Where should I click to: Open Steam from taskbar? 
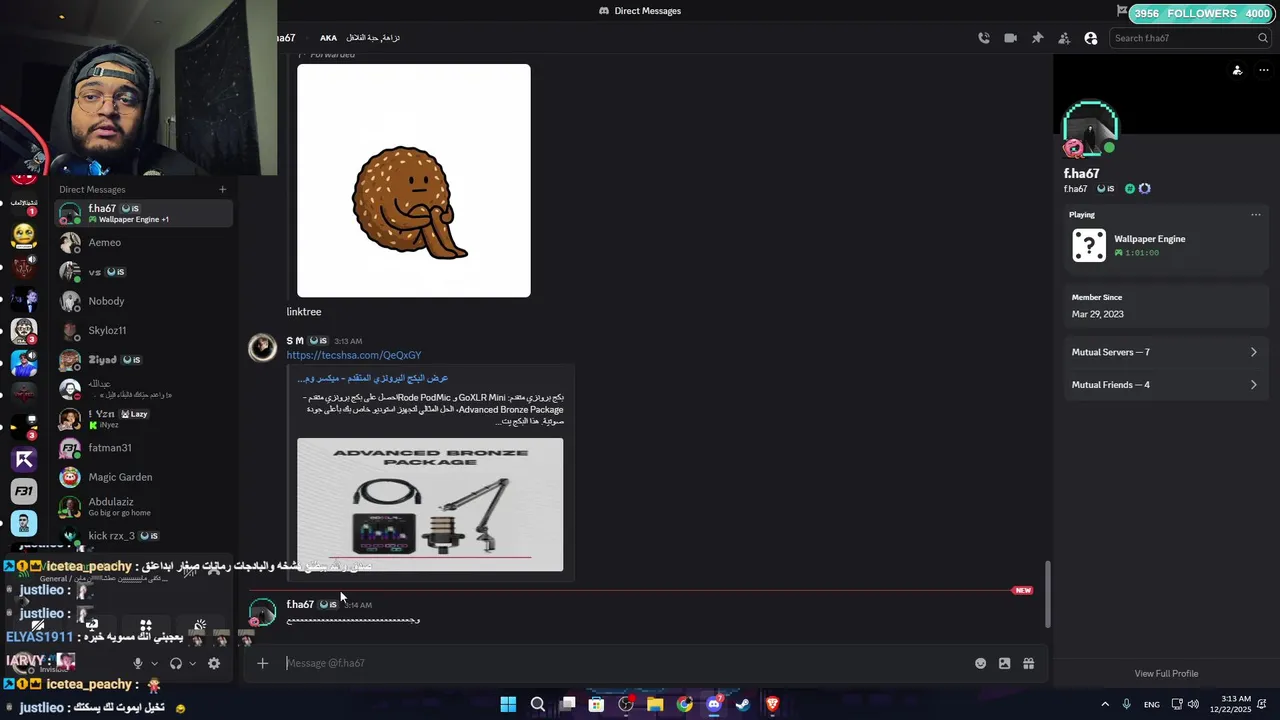pyautogui.click(x=743, y=704)
